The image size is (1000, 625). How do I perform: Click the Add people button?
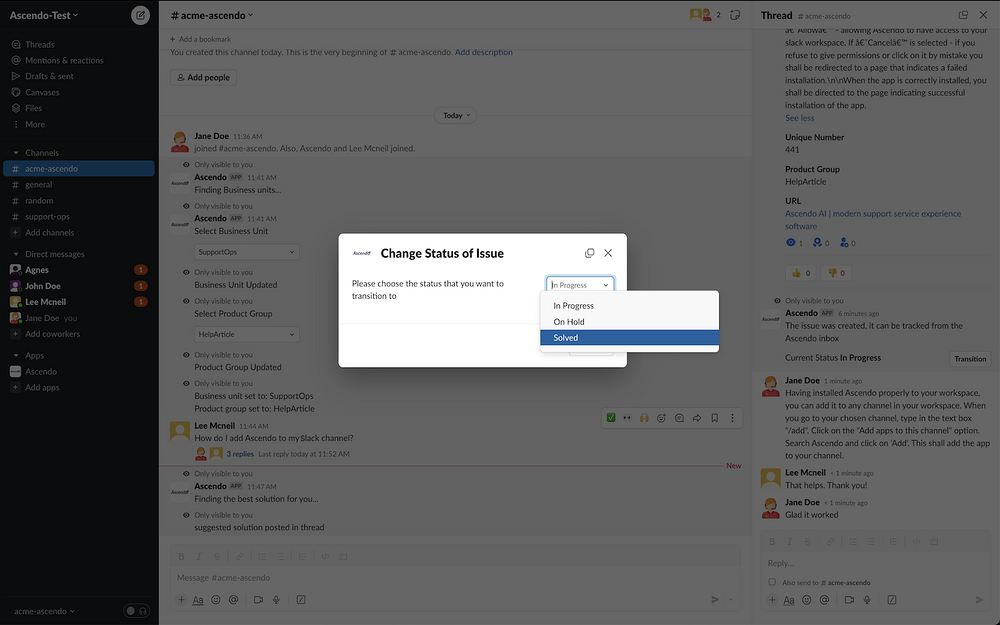coord(203,77)
